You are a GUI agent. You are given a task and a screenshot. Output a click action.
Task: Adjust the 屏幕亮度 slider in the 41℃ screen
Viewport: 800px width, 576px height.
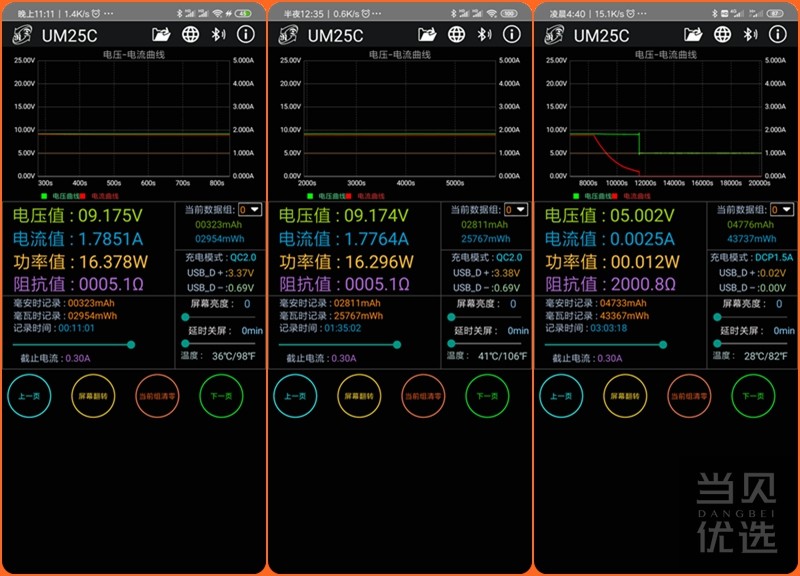point(486,317)
